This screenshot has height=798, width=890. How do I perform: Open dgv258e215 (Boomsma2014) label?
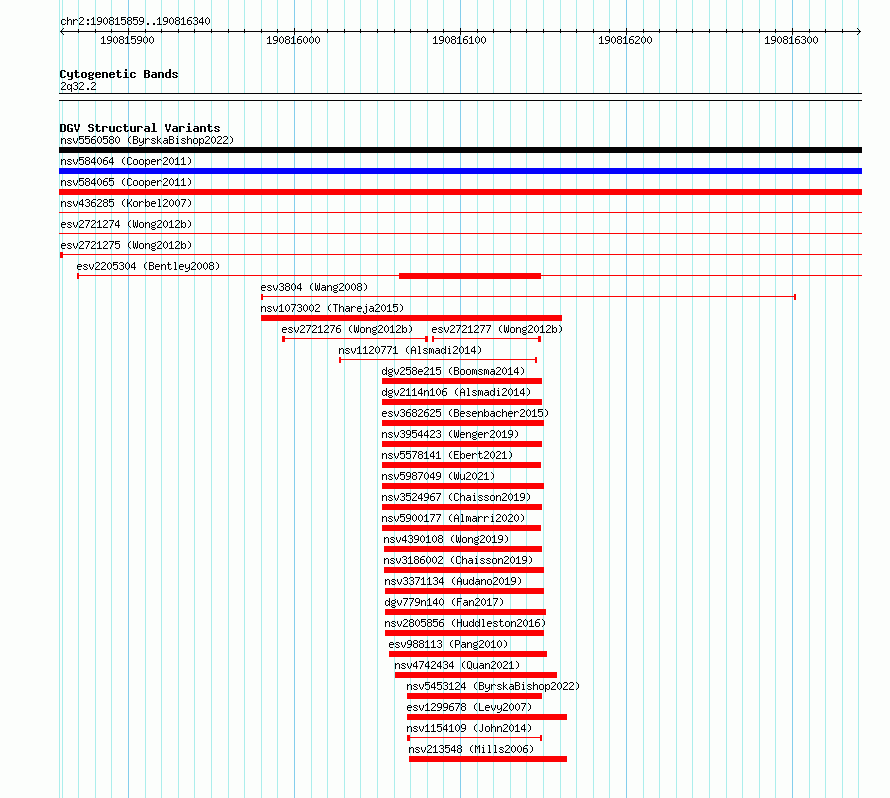click(453, 371)
